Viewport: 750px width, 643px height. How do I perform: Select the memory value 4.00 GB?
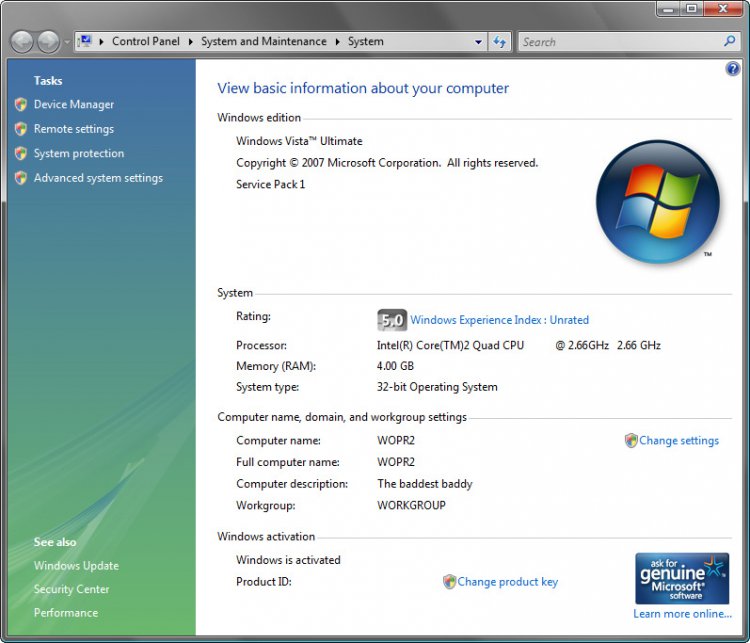(395, 366)
